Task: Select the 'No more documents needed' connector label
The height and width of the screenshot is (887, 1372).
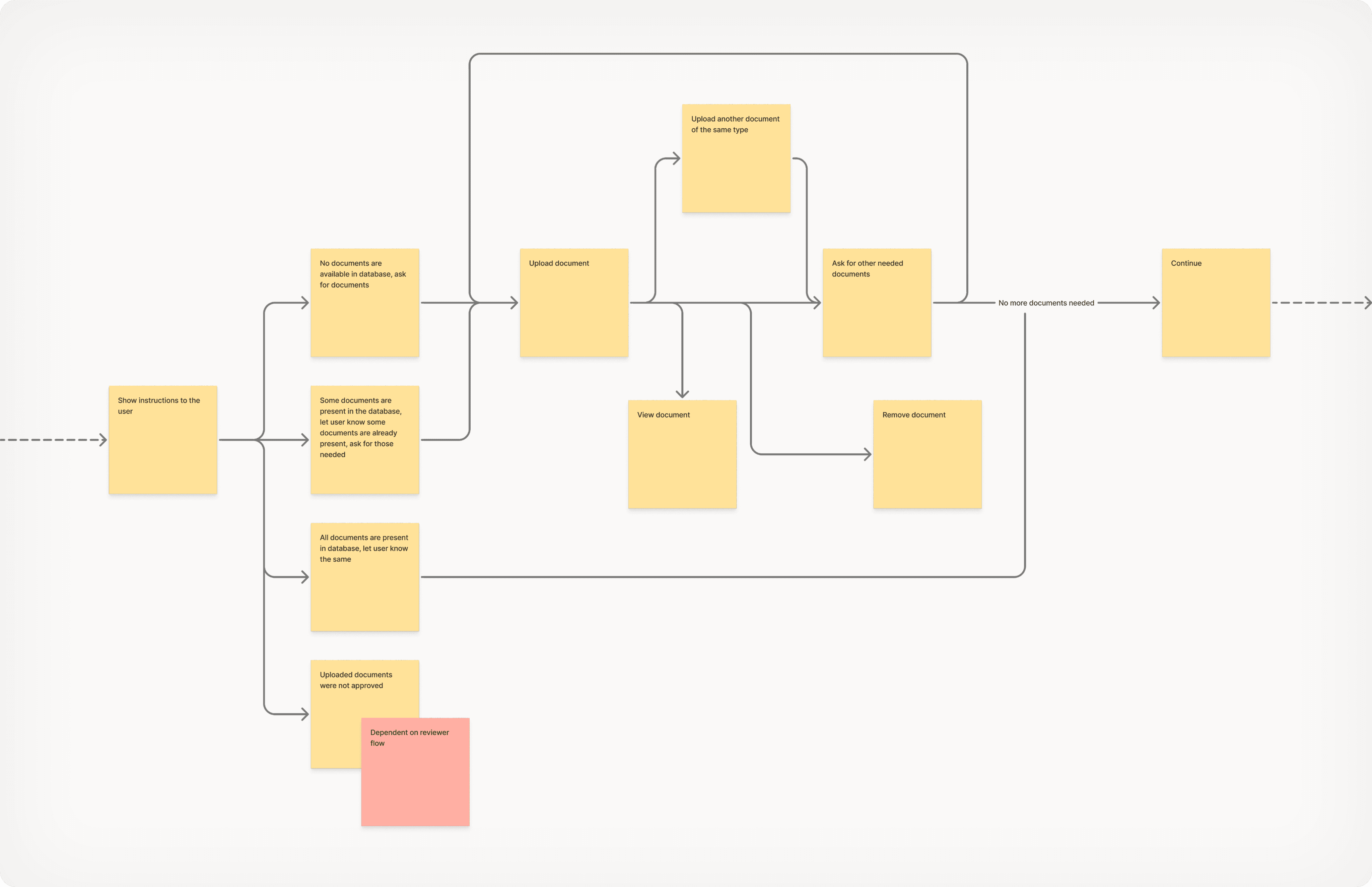Action: point(1045,303)
